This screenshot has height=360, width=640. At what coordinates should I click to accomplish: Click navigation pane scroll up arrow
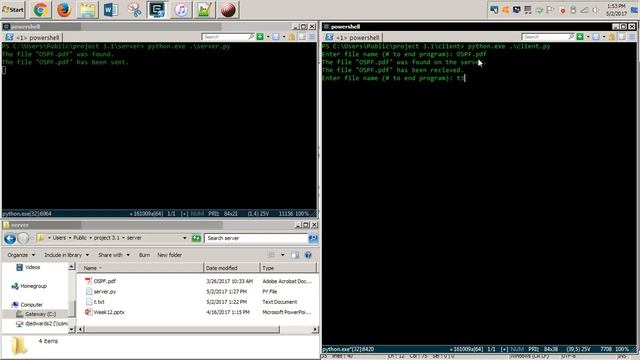tap(72, 267)
